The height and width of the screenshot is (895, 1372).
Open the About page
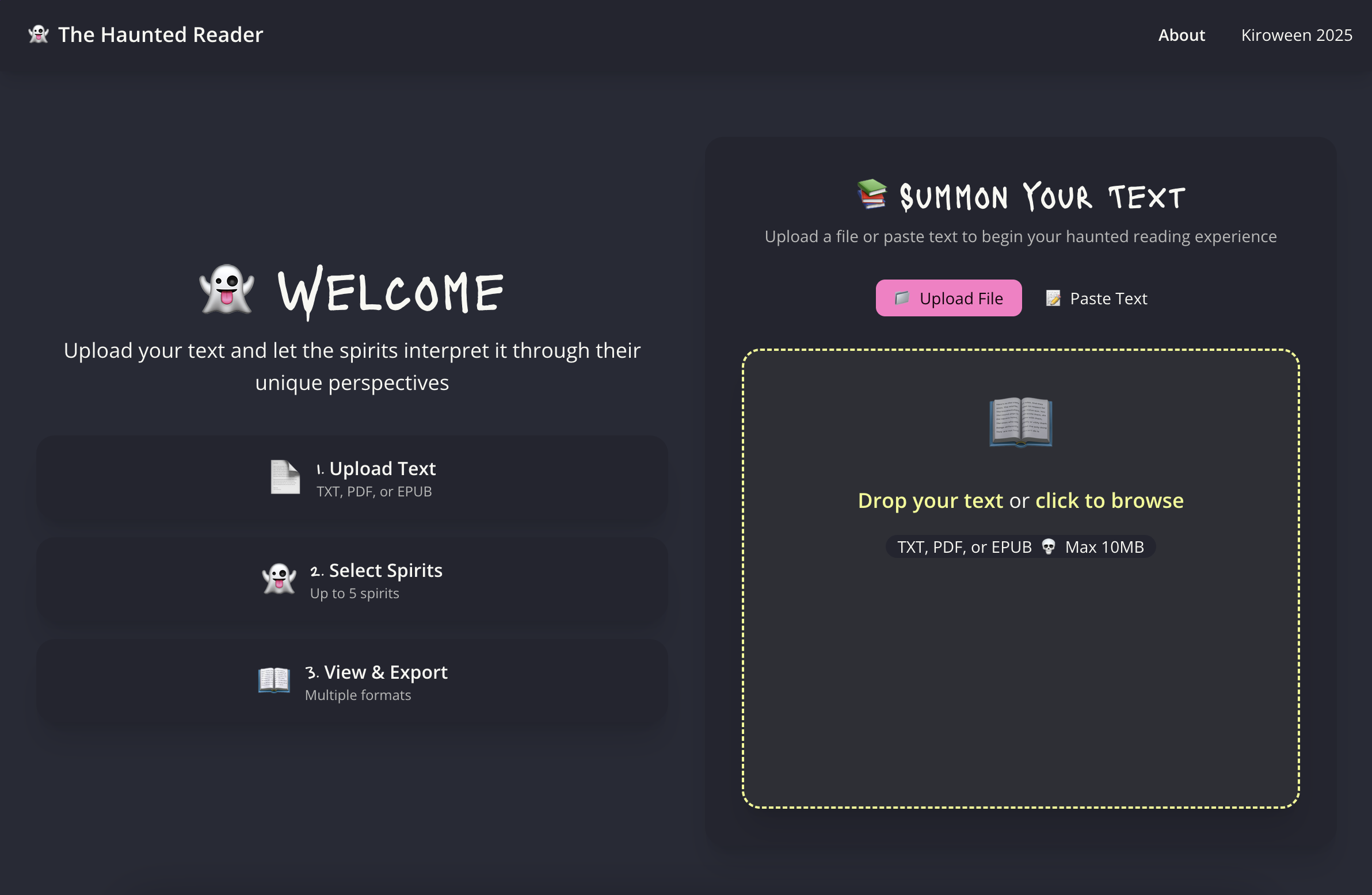pyautogui.click(x=1181, y=35)
